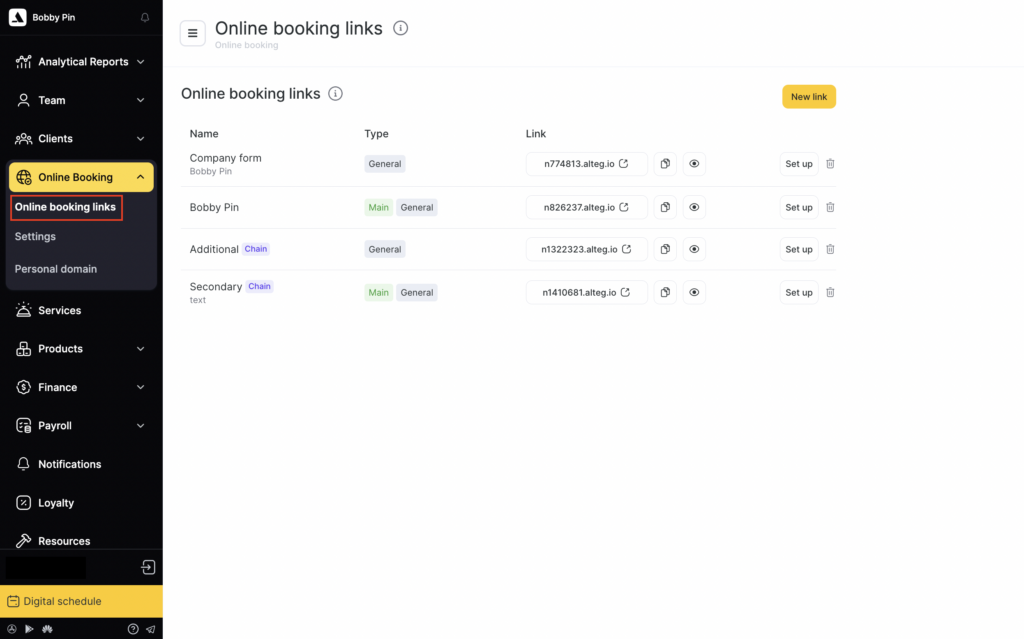Image resolution: width=1024 pixels, height=639 pixels.
Task: Click Set up for the Additional link
Action: pyautogui.click(x=798, y=249)
